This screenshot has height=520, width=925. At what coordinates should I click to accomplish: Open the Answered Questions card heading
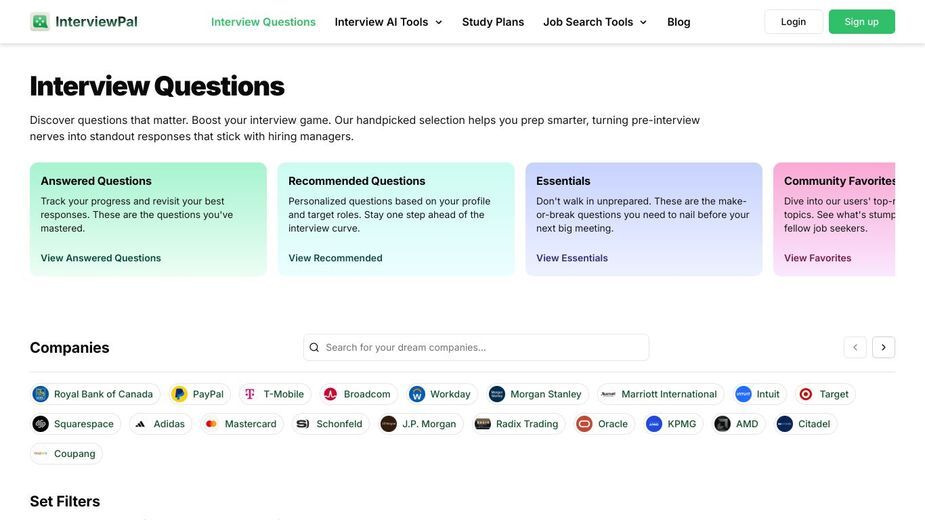click(x=96, y=181)
